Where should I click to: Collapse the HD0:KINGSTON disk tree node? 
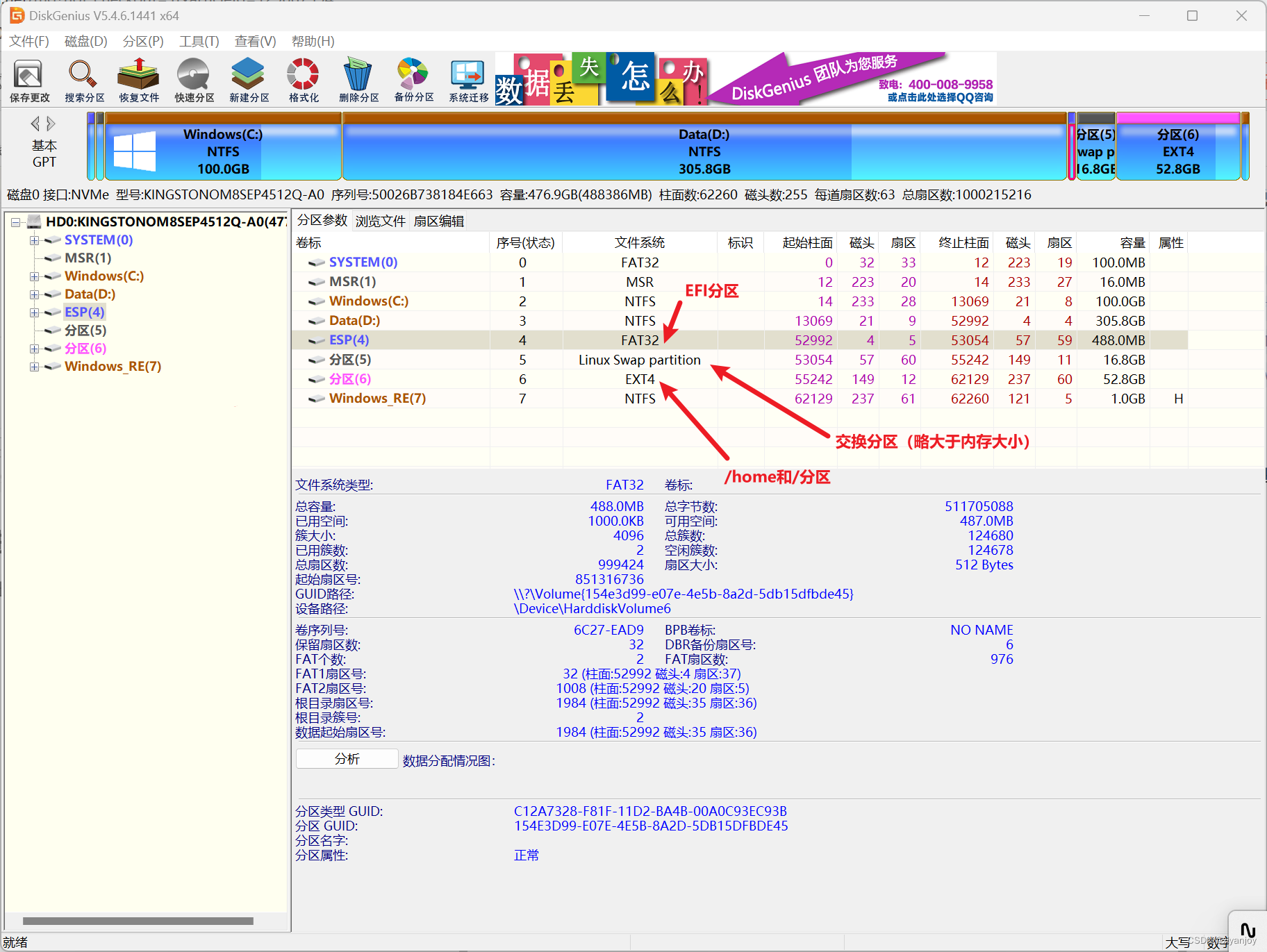[16, 222]
